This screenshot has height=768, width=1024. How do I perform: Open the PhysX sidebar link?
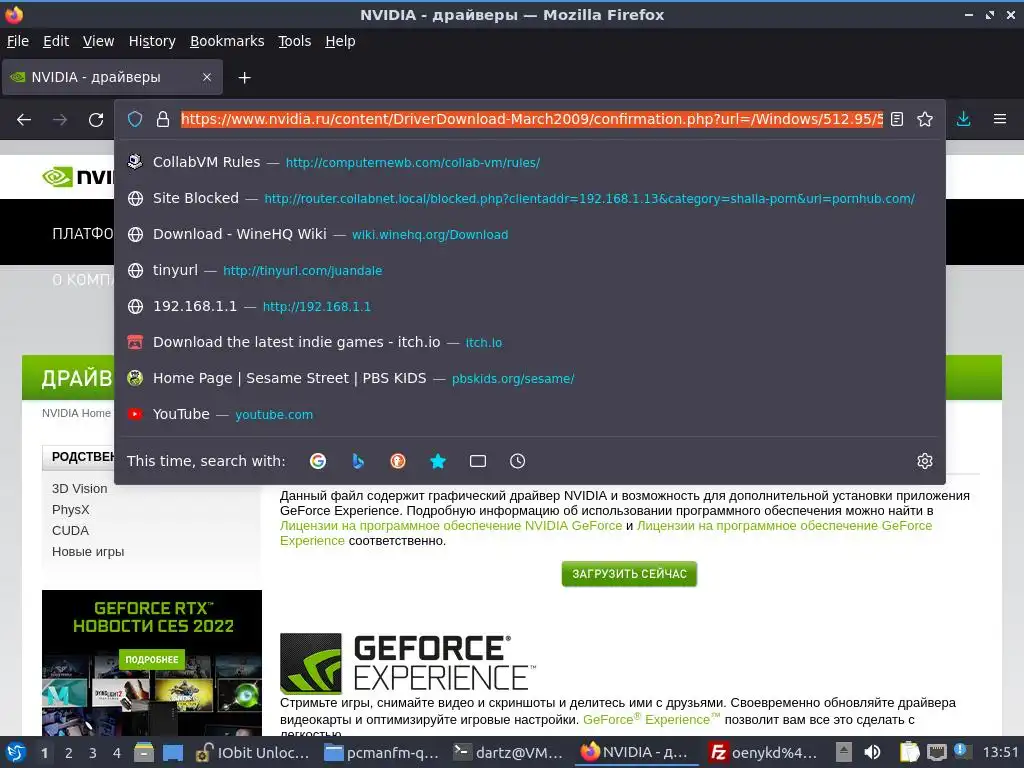tap(71, 509)
